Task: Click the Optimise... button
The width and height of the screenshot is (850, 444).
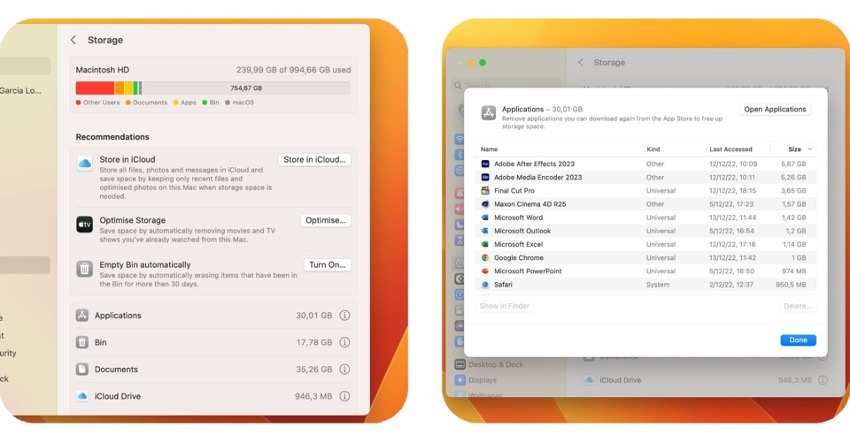Action: click(x=325, y=220)
